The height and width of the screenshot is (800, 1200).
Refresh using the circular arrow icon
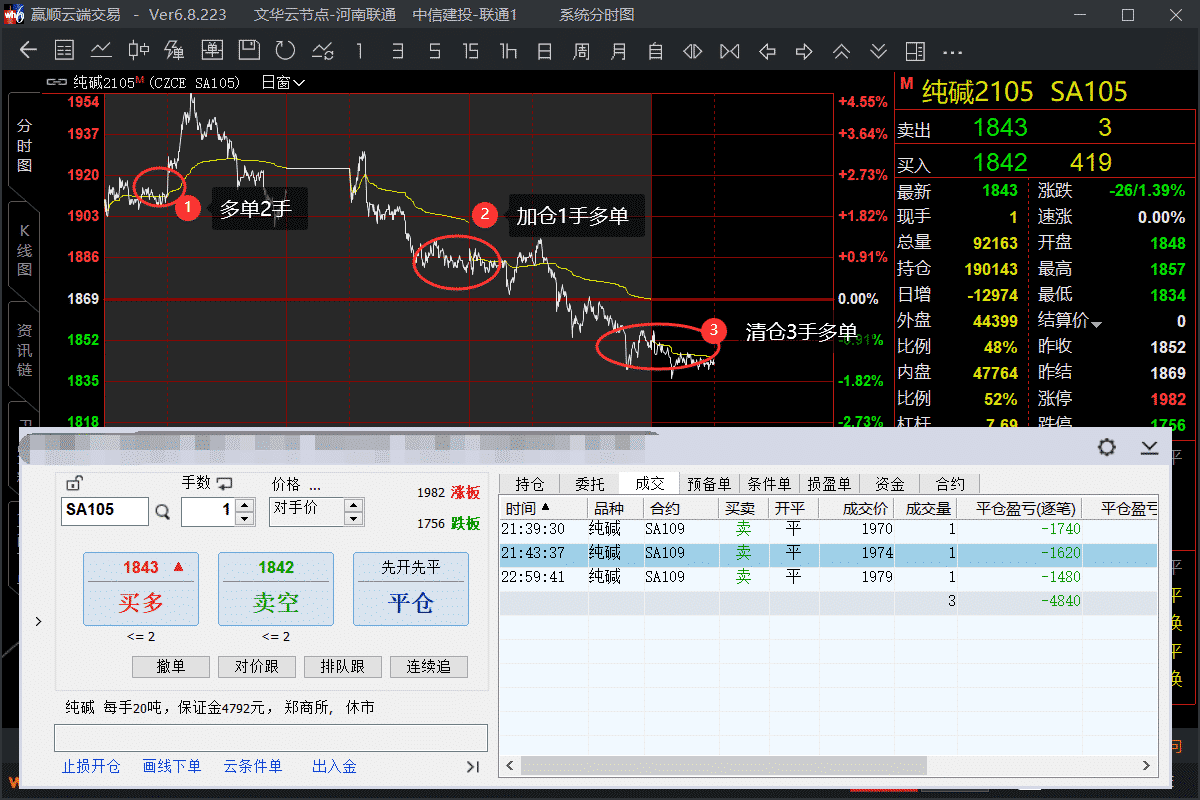[x=285, y=51]
